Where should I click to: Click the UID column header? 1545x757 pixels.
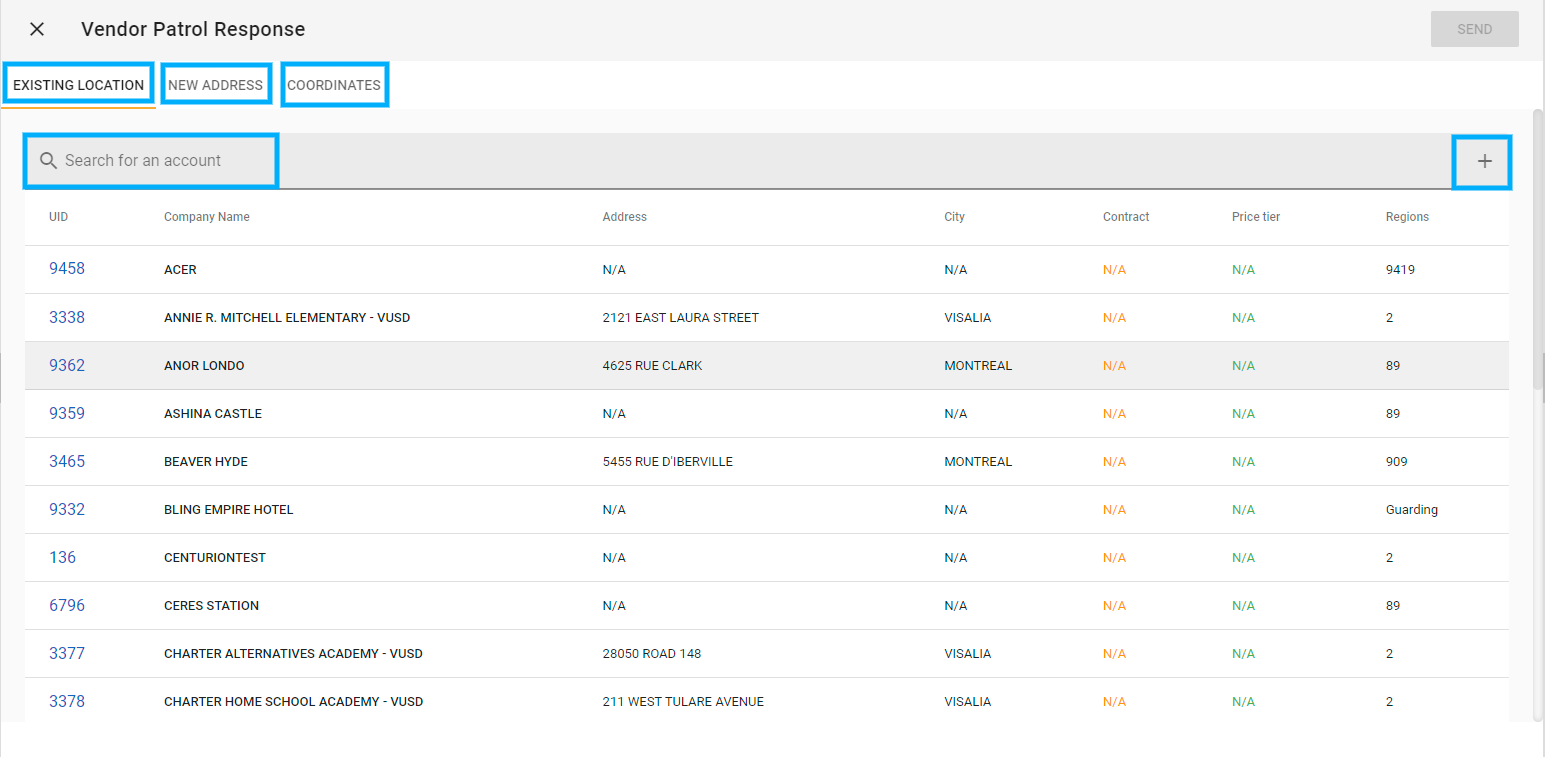[58, 216]
